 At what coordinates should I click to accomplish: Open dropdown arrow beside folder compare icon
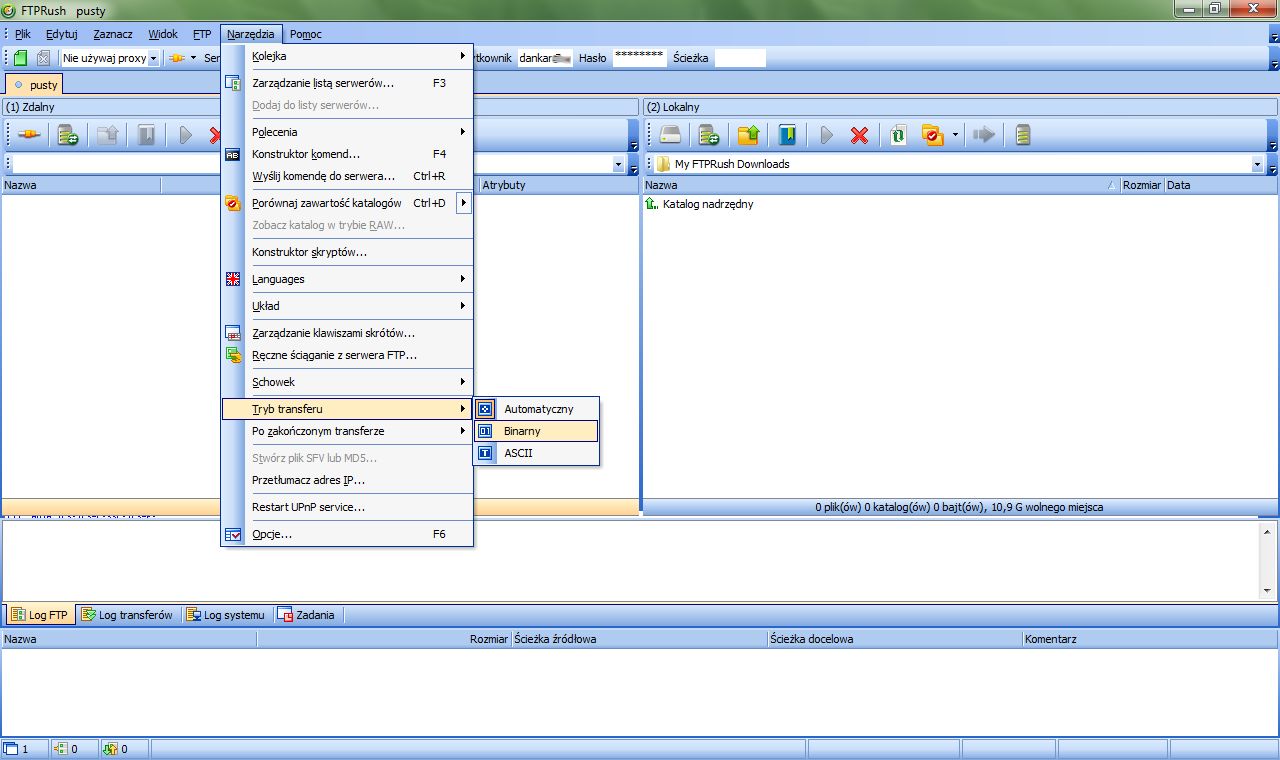(955, 135)
